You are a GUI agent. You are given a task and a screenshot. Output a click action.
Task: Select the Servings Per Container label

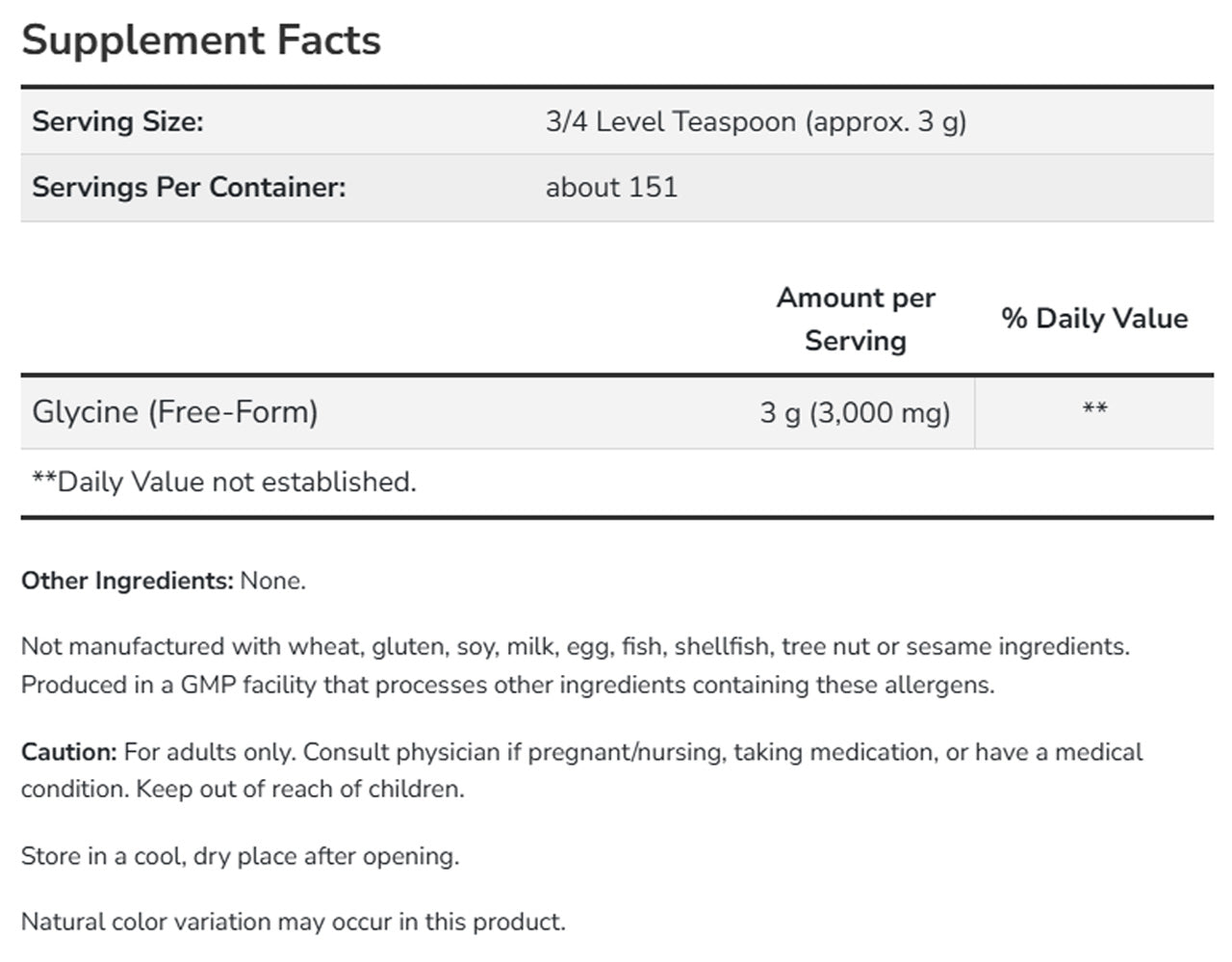[189, 187]
